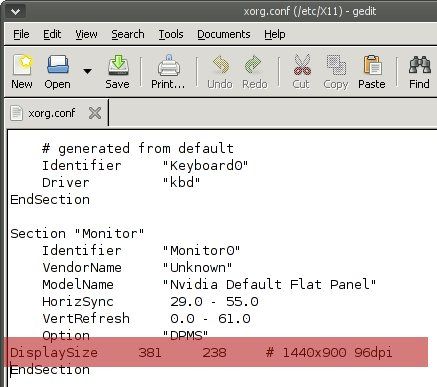Open the Search menu
The image size is (437, 387).
(128, 34)
